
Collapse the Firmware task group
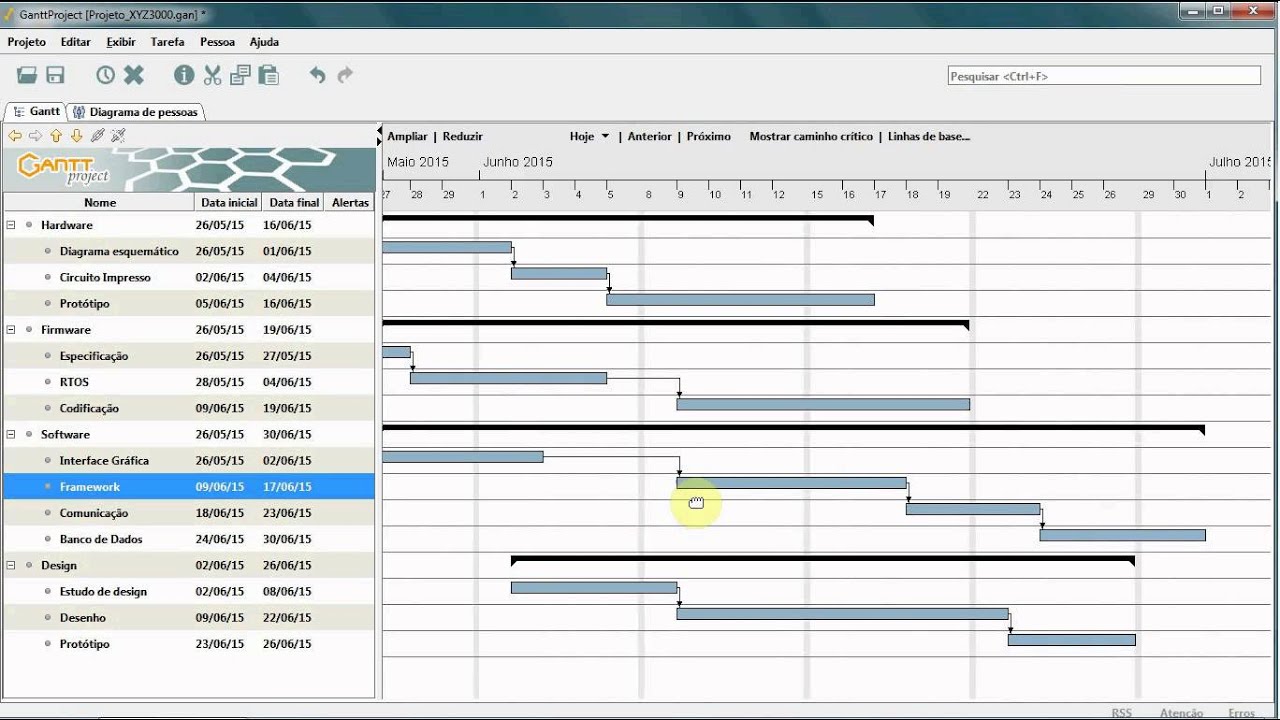coord(11,329)
